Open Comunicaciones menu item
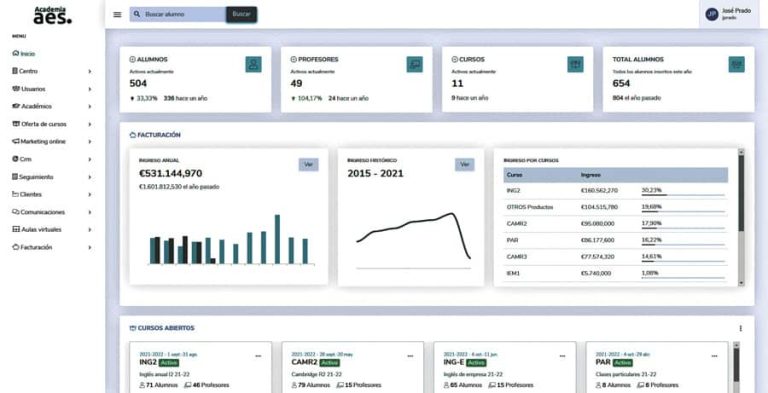768x393 pixels. pos(52,212)
